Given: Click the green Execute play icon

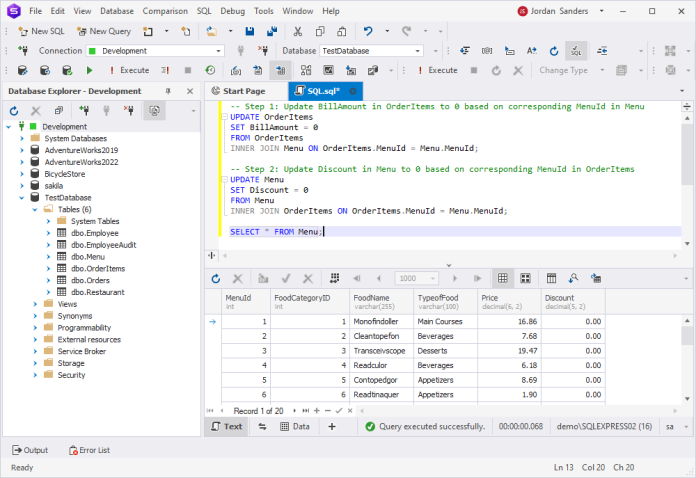Looking at the screenshot, I should click(89, 70).
